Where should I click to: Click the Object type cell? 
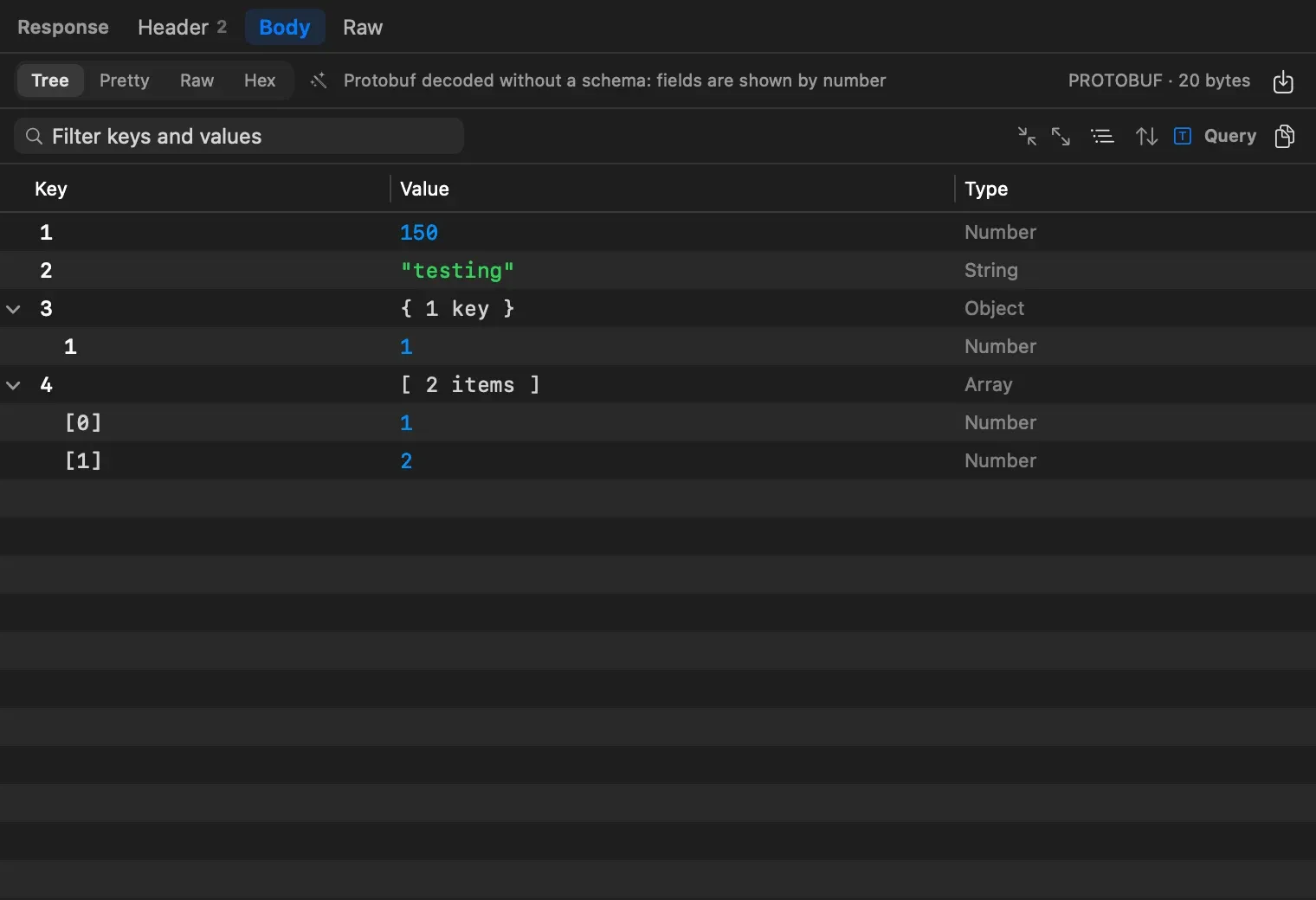click(994, 308)
